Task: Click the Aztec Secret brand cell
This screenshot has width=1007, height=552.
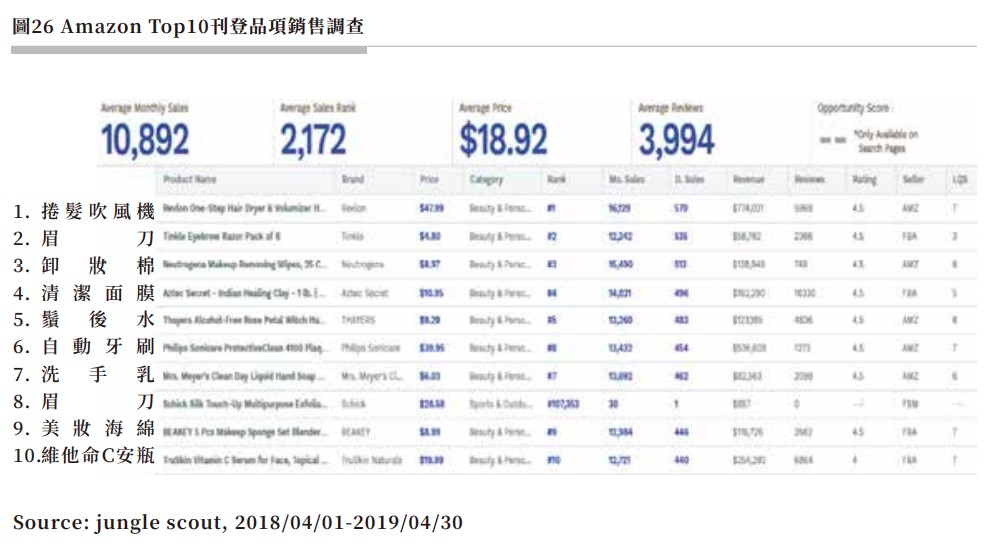Action: coord(365,293)
